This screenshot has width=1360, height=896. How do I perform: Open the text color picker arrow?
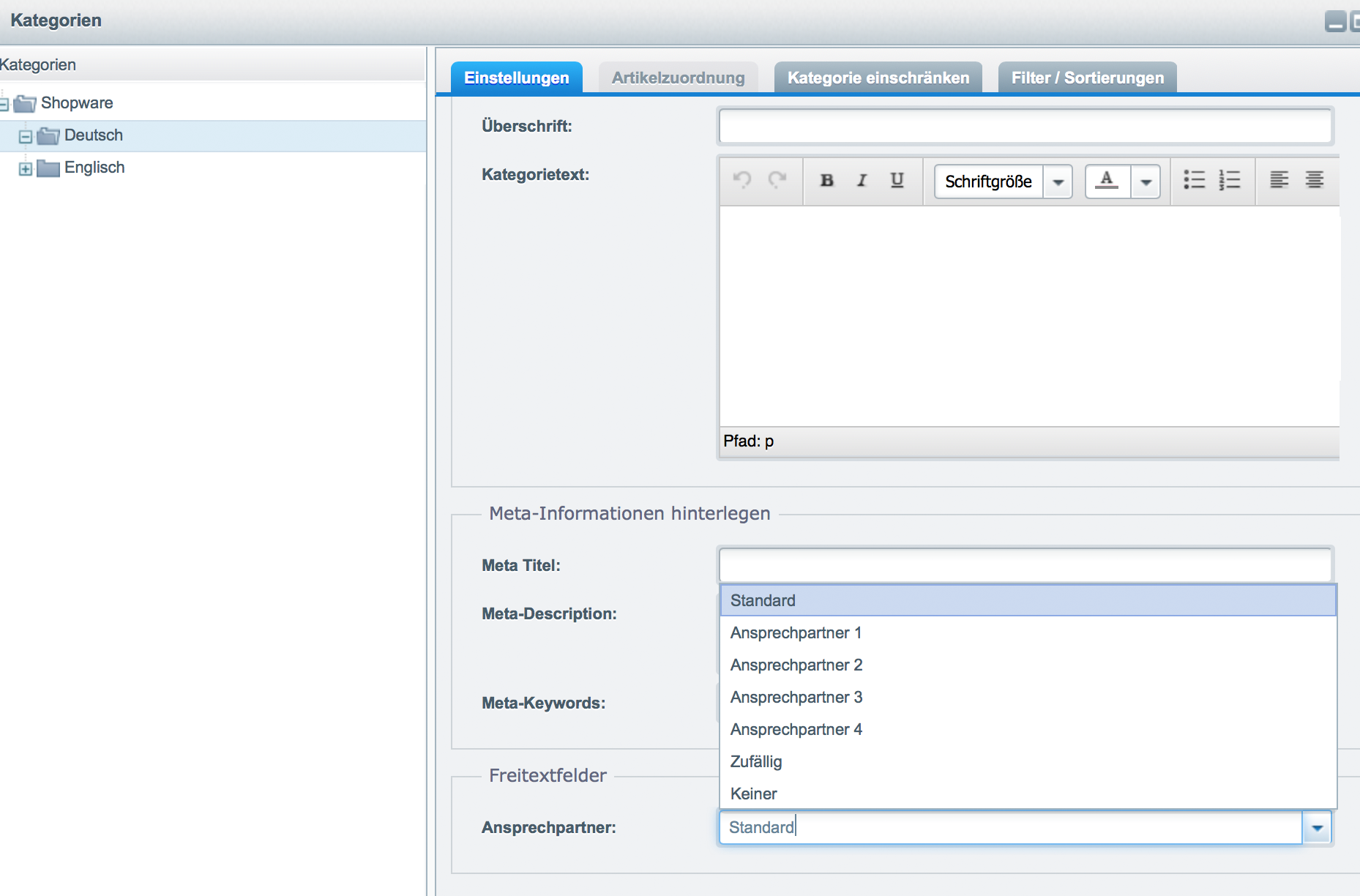point(1146,182)
